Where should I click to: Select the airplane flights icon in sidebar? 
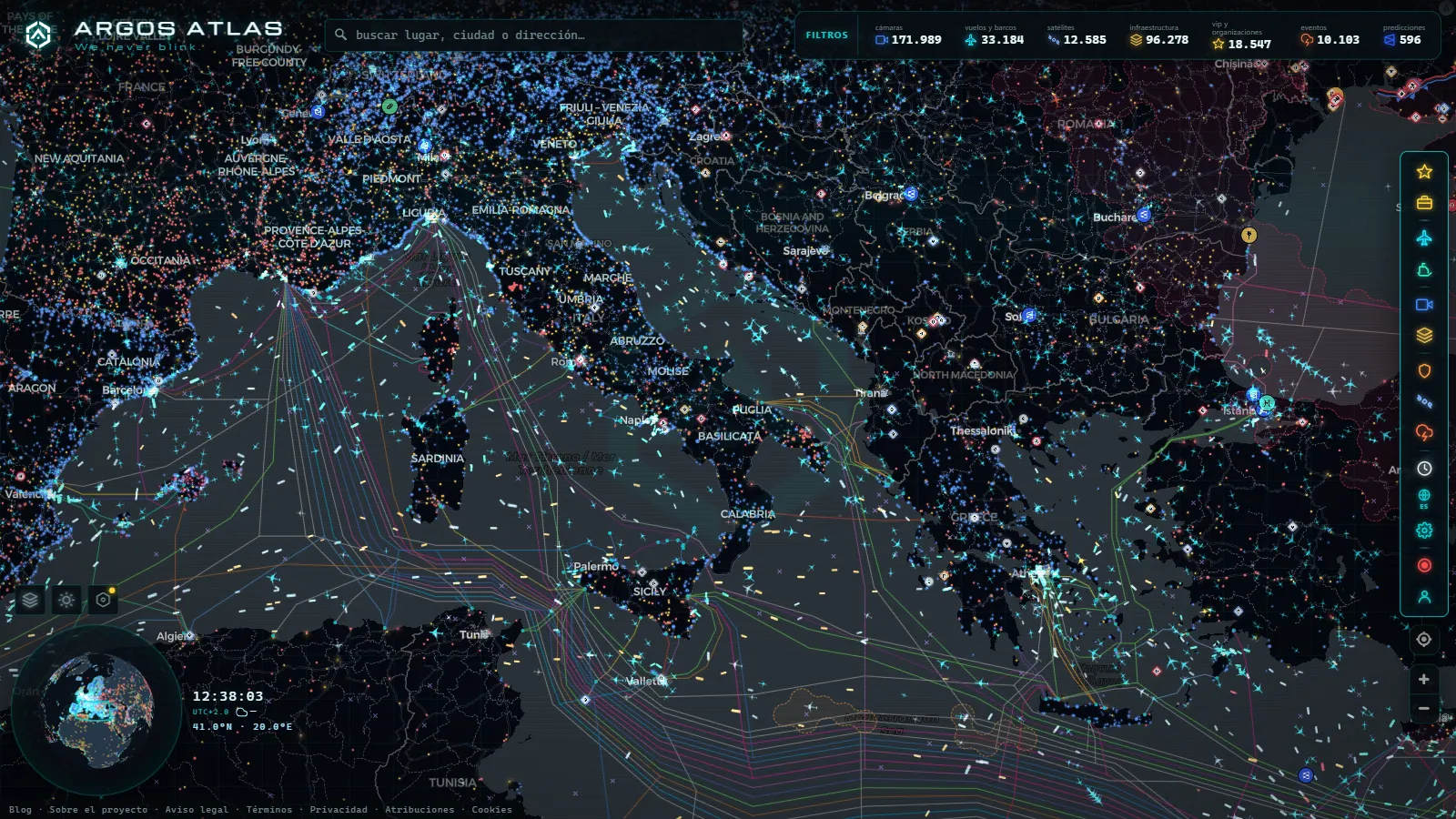(x=1424, y=238)
